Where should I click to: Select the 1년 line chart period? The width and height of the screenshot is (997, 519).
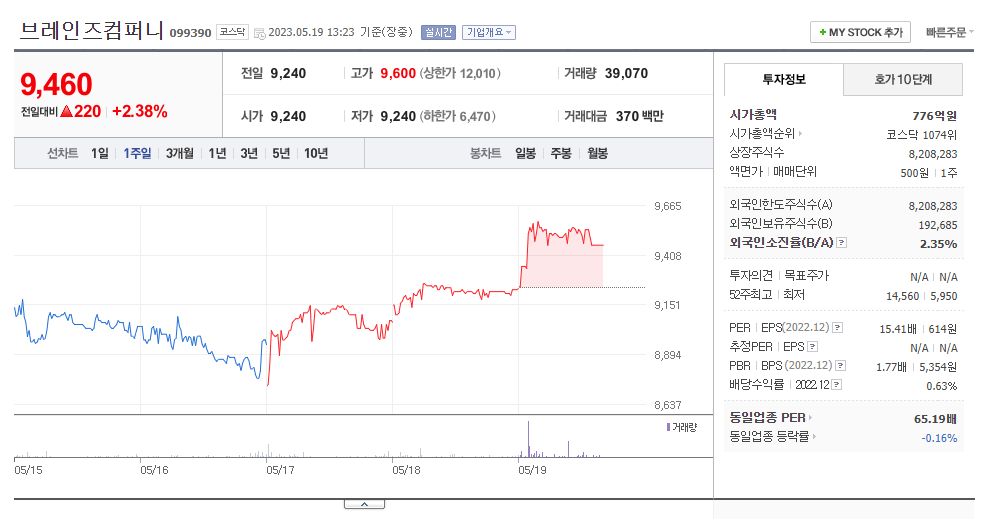217,153
